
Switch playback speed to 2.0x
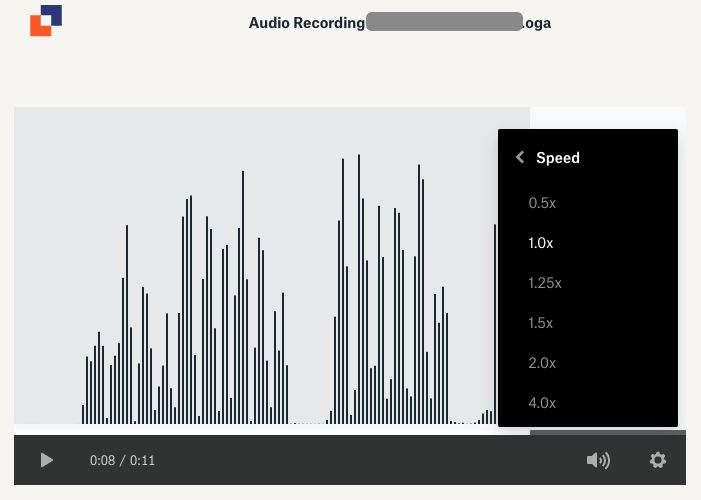(x=542, y=363)
